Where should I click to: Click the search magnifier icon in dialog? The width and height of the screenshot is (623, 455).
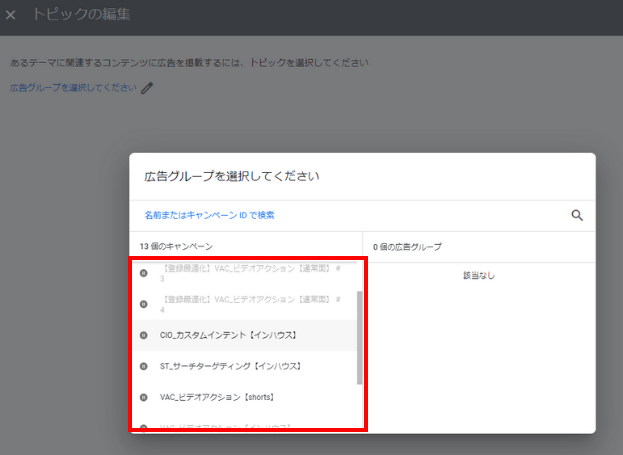(576, 215)
